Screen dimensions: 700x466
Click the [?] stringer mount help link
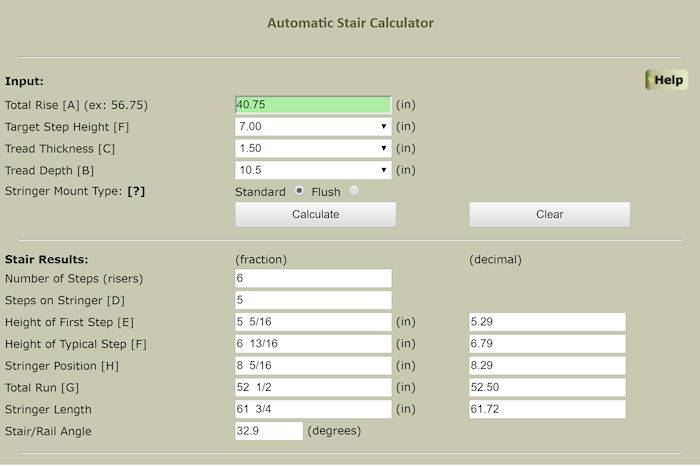(x=136, y=191)
